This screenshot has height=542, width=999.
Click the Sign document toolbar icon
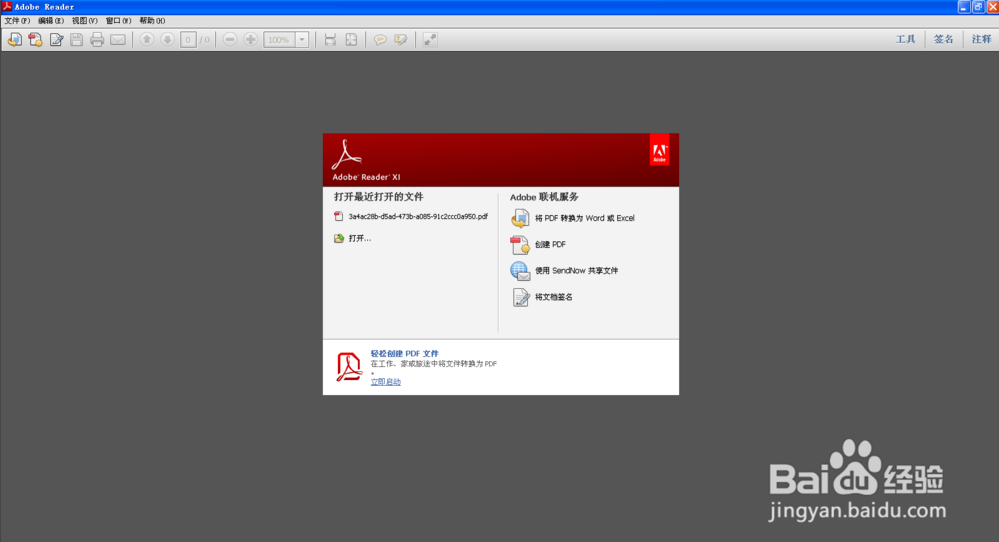coord(56,39)
